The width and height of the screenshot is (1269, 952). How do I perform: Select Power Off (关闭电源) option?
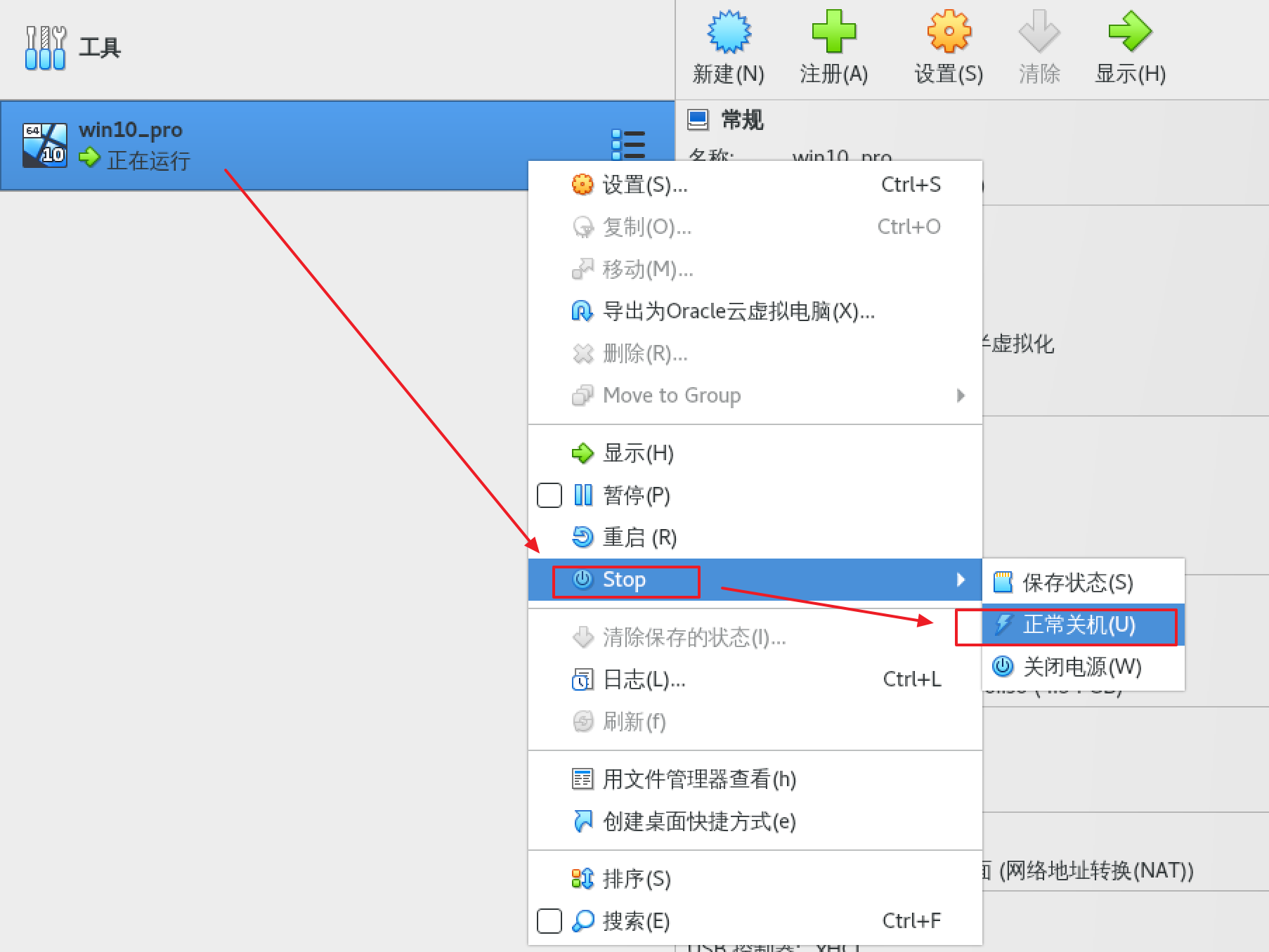point(1081,667)
